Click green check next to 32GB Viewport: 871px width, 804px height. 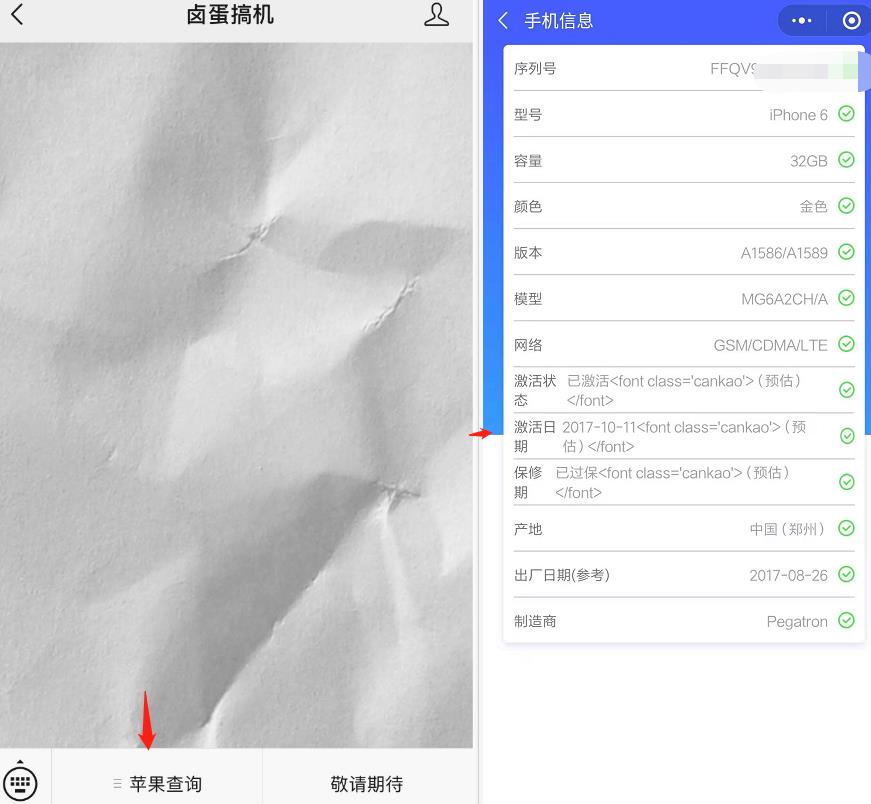click(846, 160)
